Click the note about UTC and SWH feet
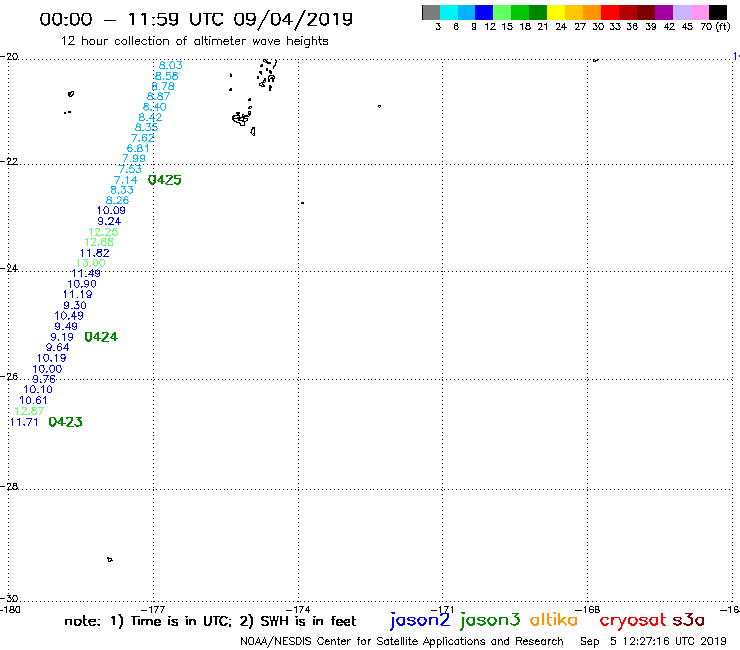This screenshot has width=740, height=650. tap(210, 621)
